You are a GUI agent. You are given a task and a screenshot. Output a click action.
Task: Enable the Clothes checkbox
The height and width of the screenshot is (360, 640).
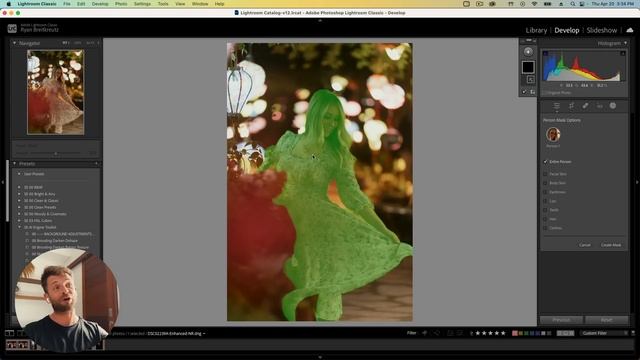click(545, 228)
